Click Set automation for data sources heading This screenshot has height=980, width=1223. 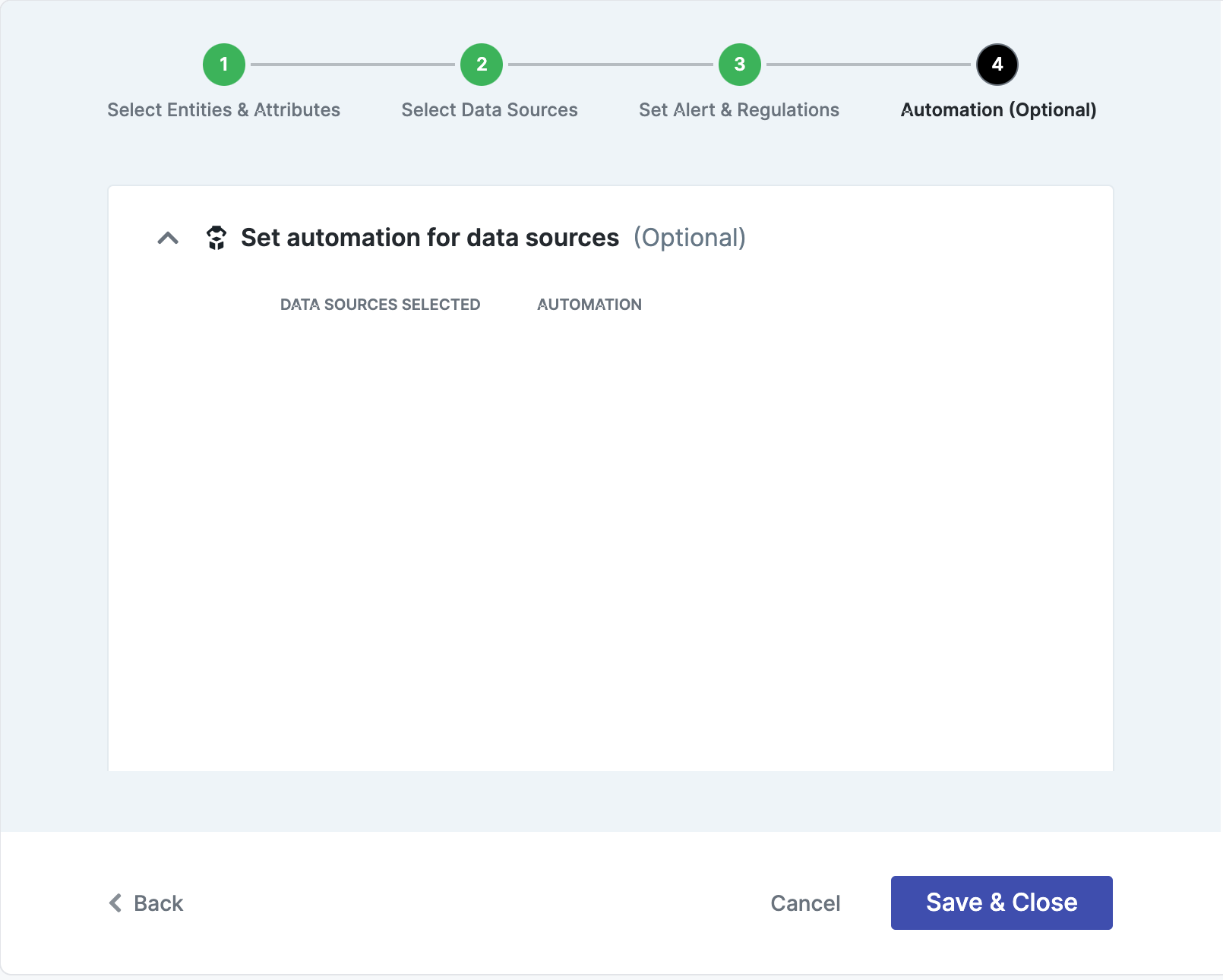pos(430,238)
